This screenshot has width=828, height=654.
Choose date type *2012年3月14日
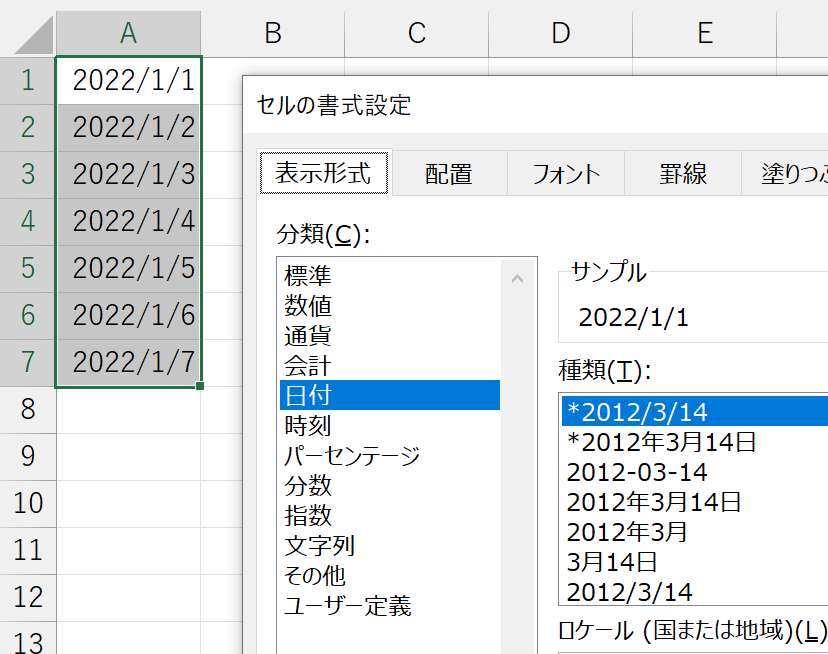694,442
